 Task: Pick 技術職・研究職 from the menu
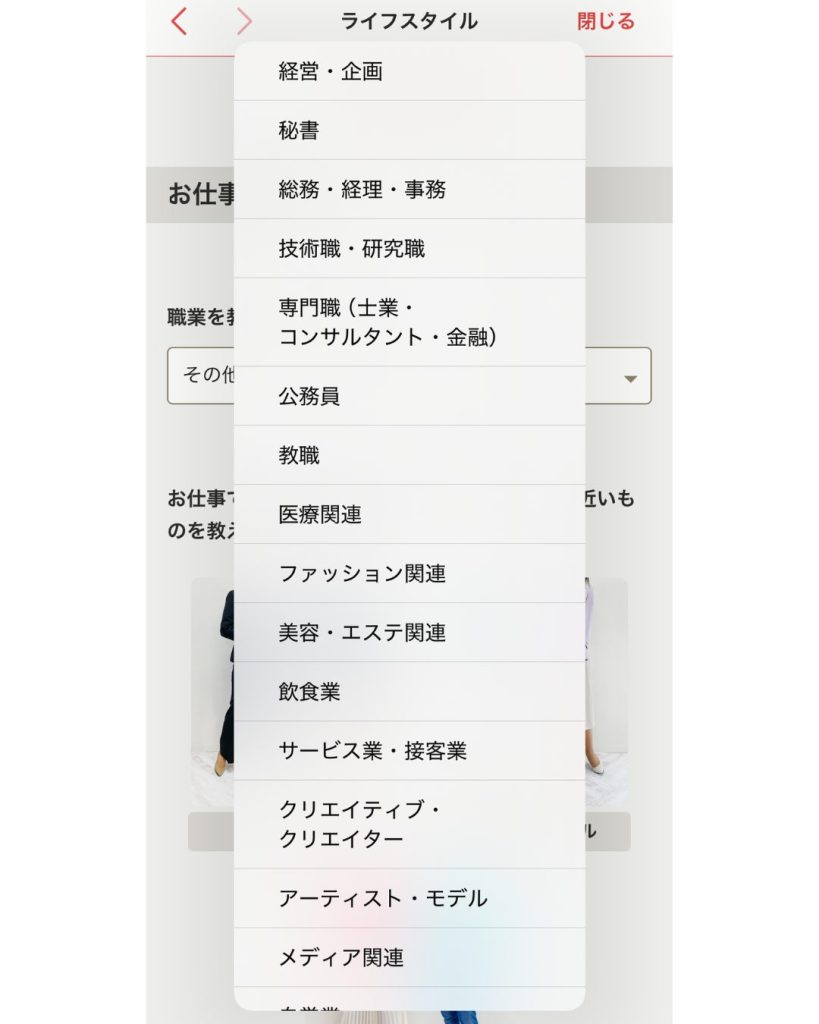(409, 248)
